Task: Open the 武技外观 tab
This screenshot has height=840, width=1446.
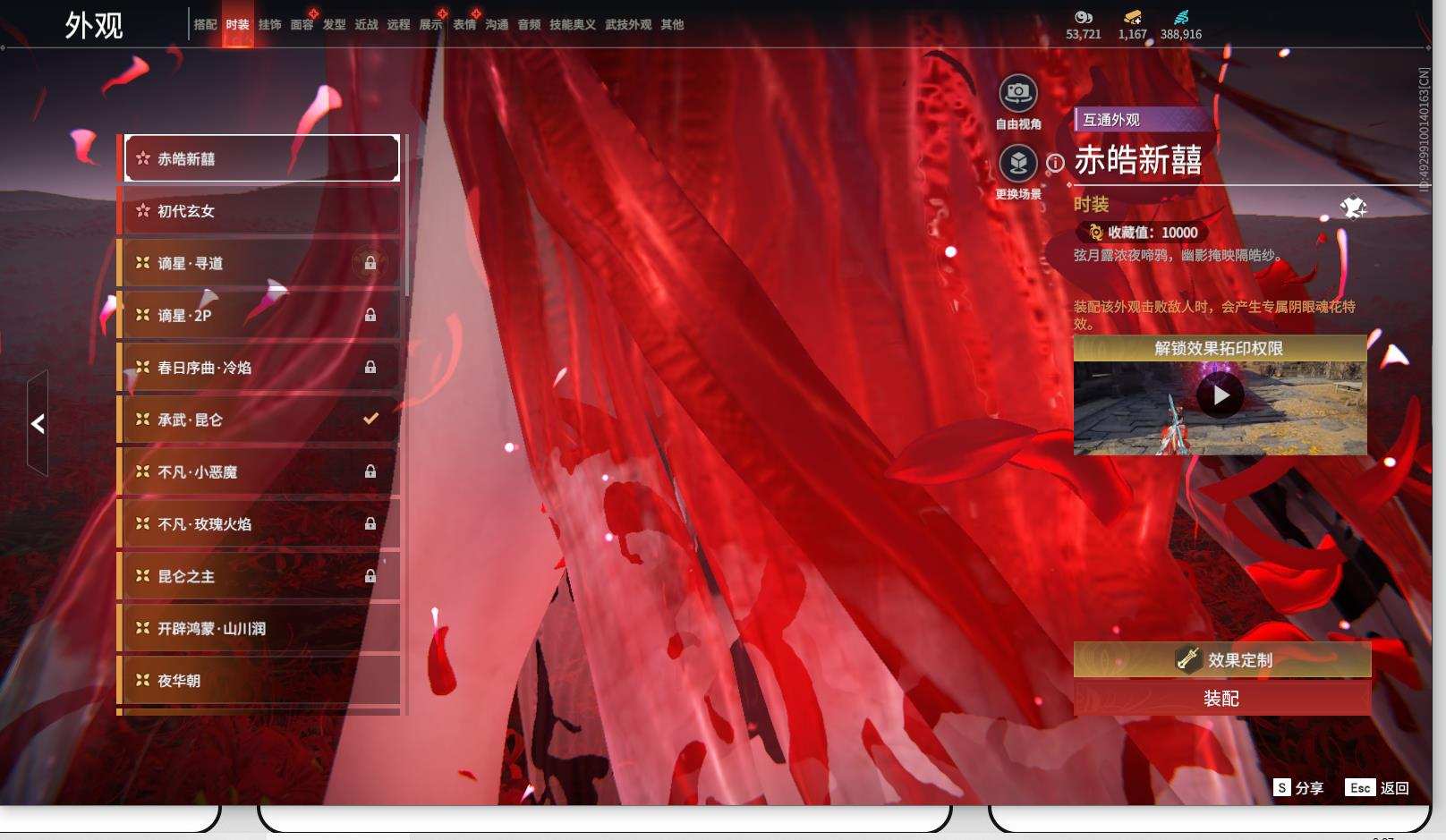Action: [x=628, y=25]
